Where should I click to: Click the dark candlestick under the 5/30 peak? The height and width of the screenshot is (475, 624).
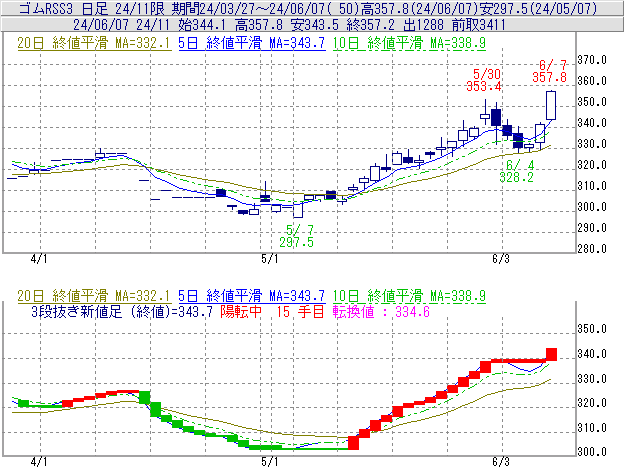point(496,117)
